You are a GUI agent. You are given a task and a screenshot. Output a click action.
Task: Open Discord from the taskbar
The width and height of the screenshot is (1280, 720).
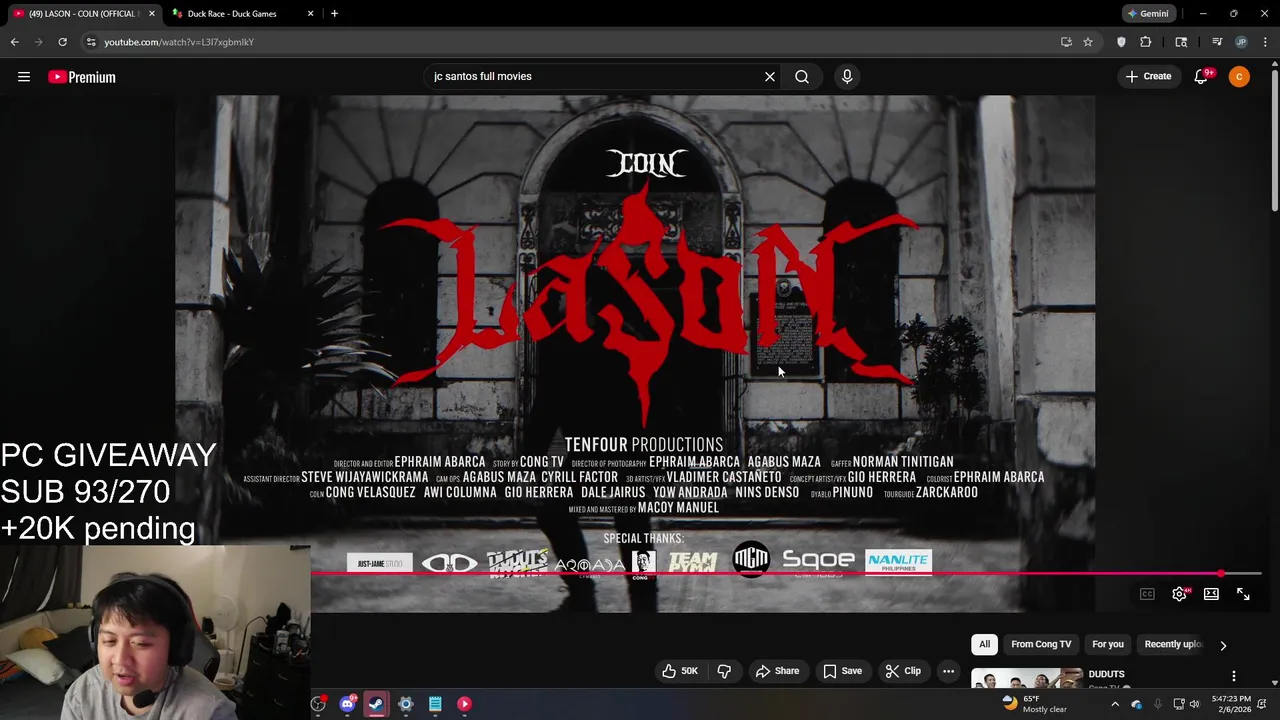[347, 704]
